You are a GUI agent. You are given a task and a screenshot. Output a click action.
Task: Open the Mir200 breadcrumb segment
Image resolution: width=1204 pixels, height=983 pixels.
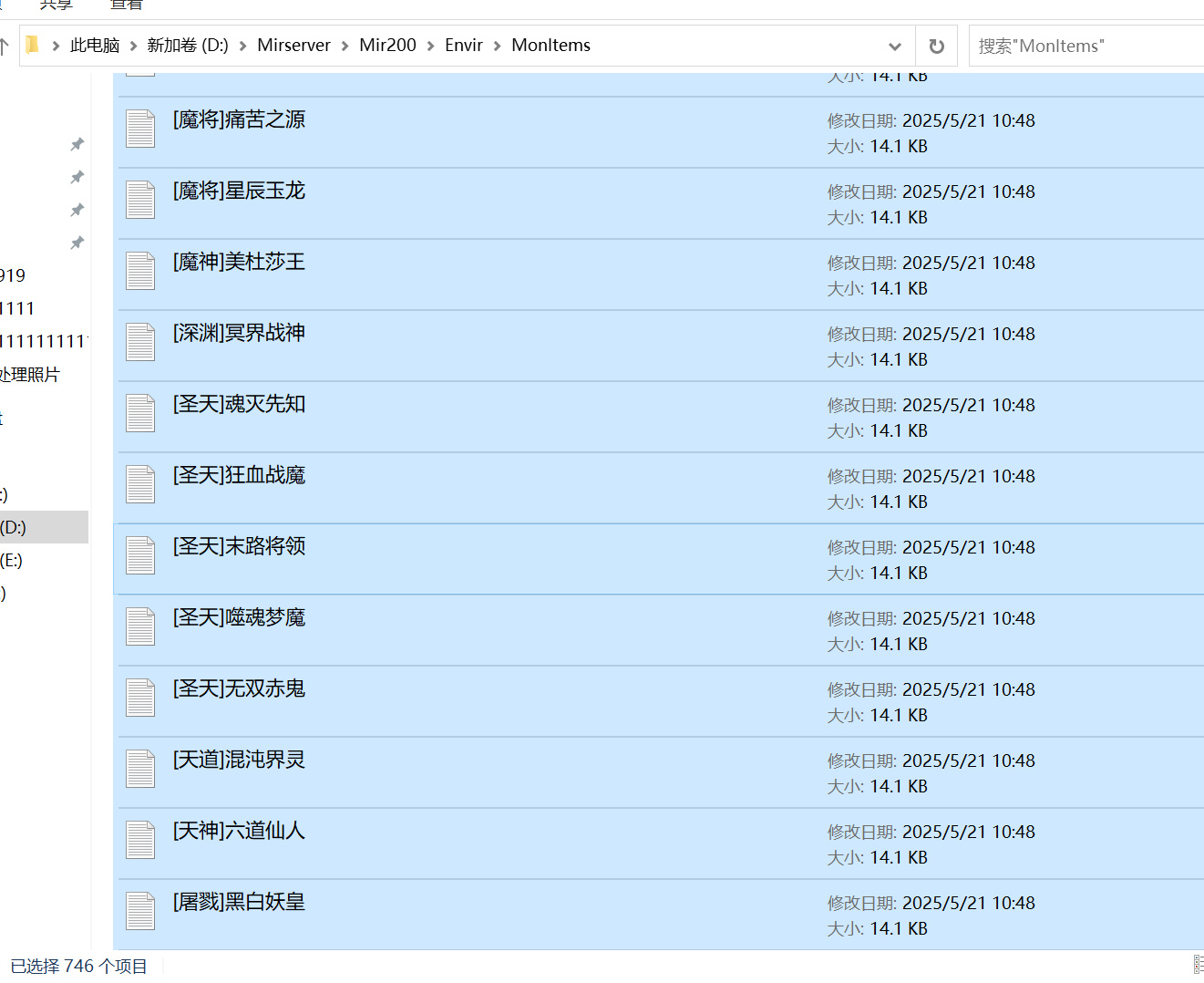pyautogui.click(x=387, y=46)
